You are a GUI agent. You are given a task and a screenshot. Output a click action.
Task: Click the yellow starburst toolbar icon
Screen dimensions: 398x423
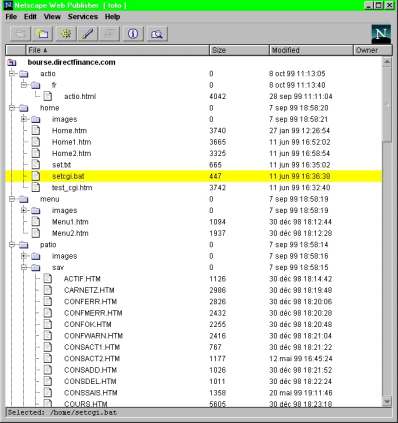[65, 34]
